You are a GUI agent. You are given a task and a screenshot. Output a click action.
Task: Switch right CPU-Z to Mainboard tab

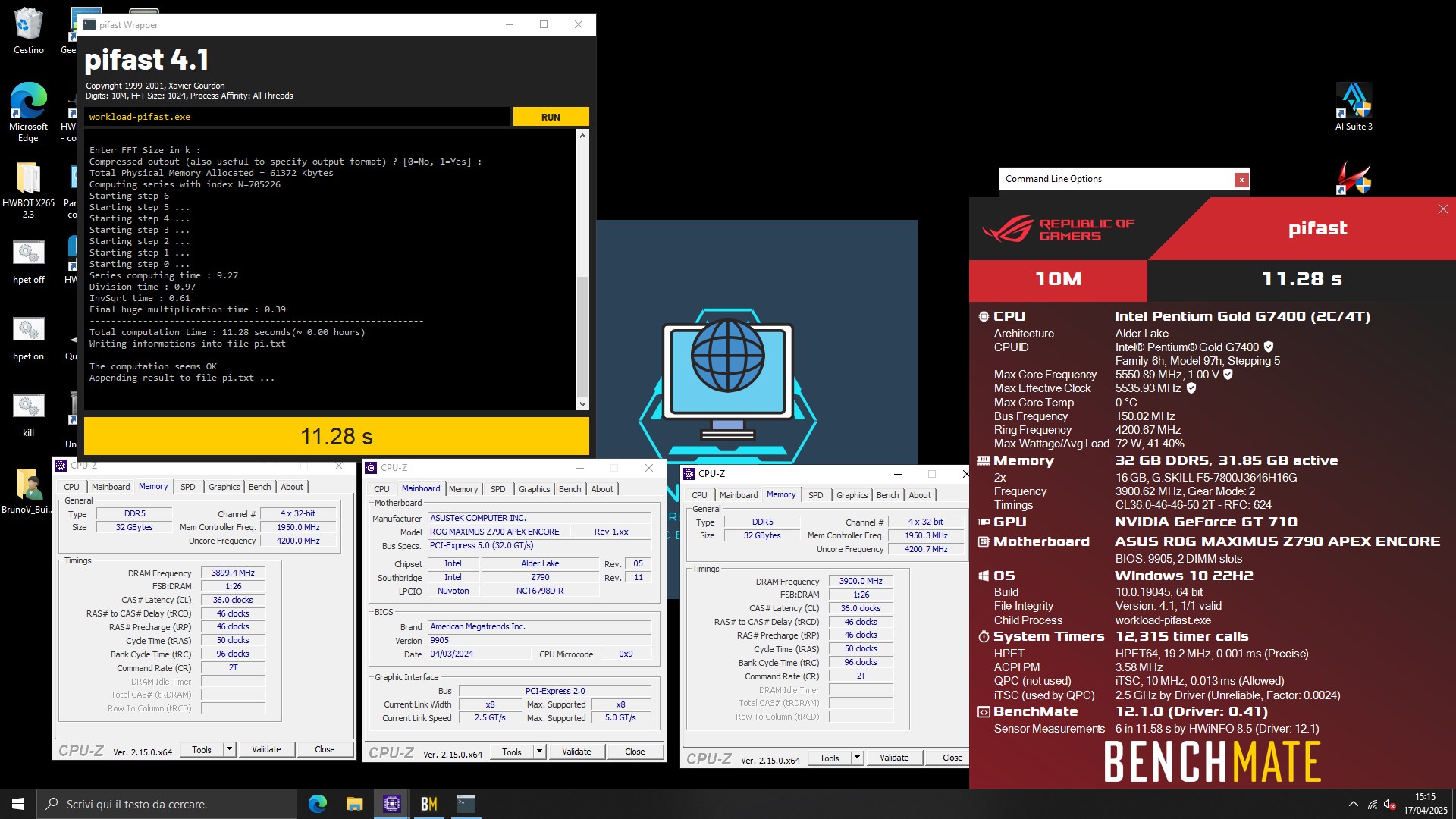739,495
